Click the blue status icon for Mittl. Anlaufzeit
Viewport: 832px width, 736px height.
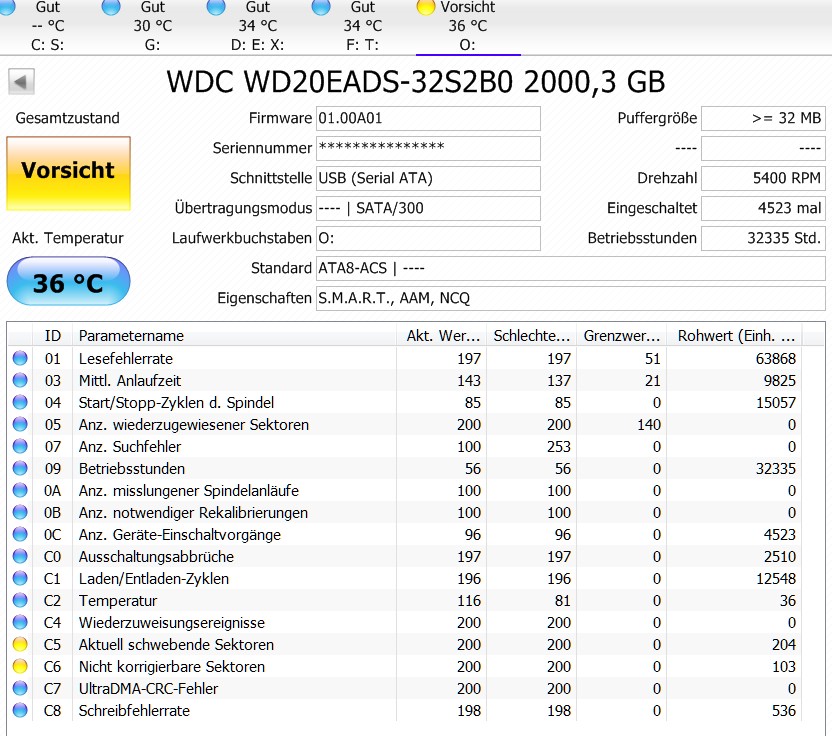(20, 380)
